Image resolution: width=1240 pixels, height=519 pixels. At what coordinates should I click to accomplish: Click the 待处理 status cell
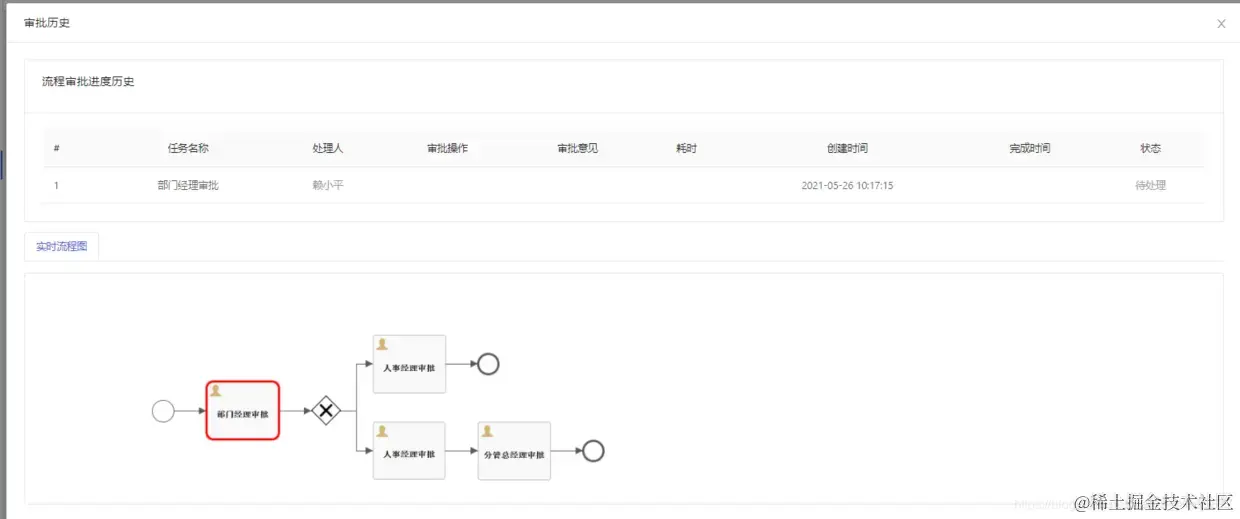[1150, 185]
